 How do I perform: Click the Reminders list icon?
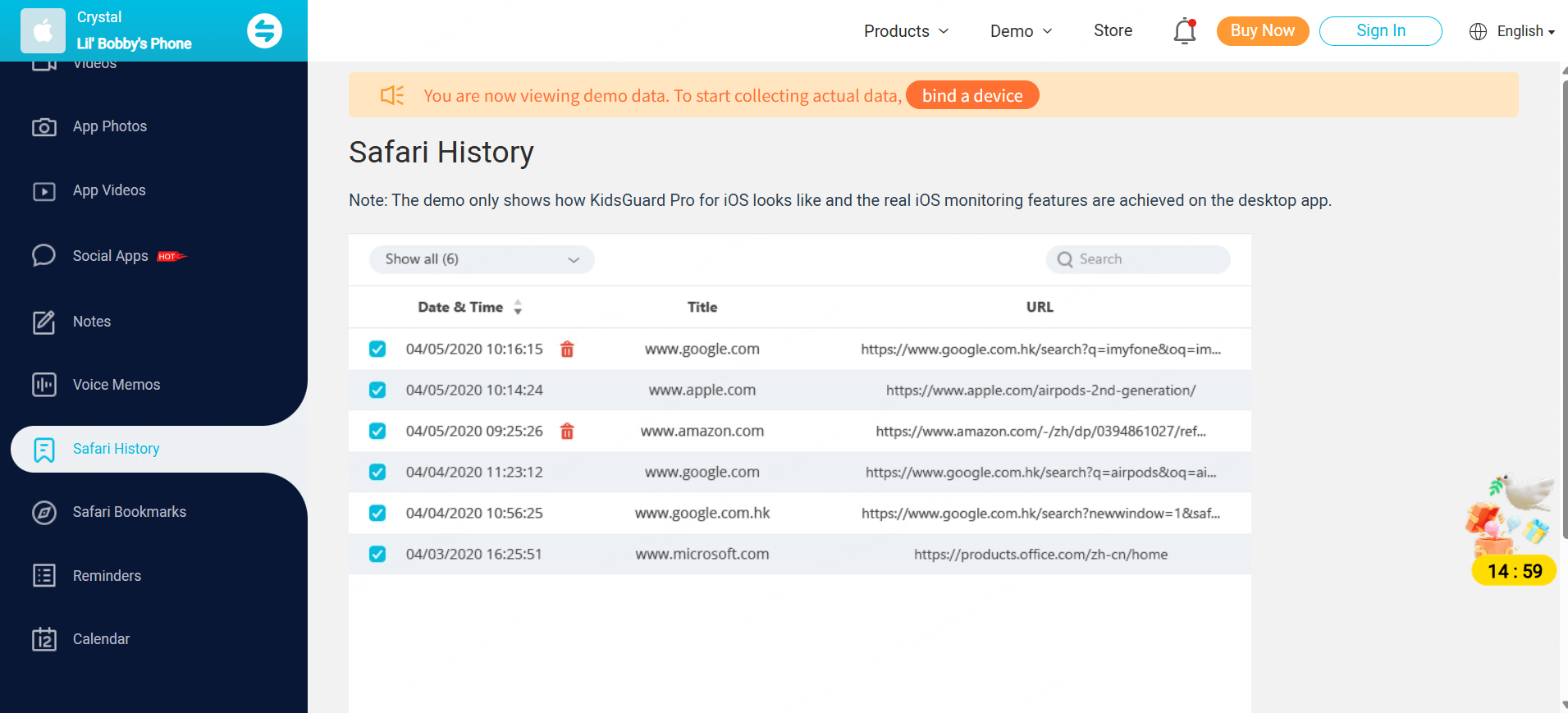click(44, 576)
